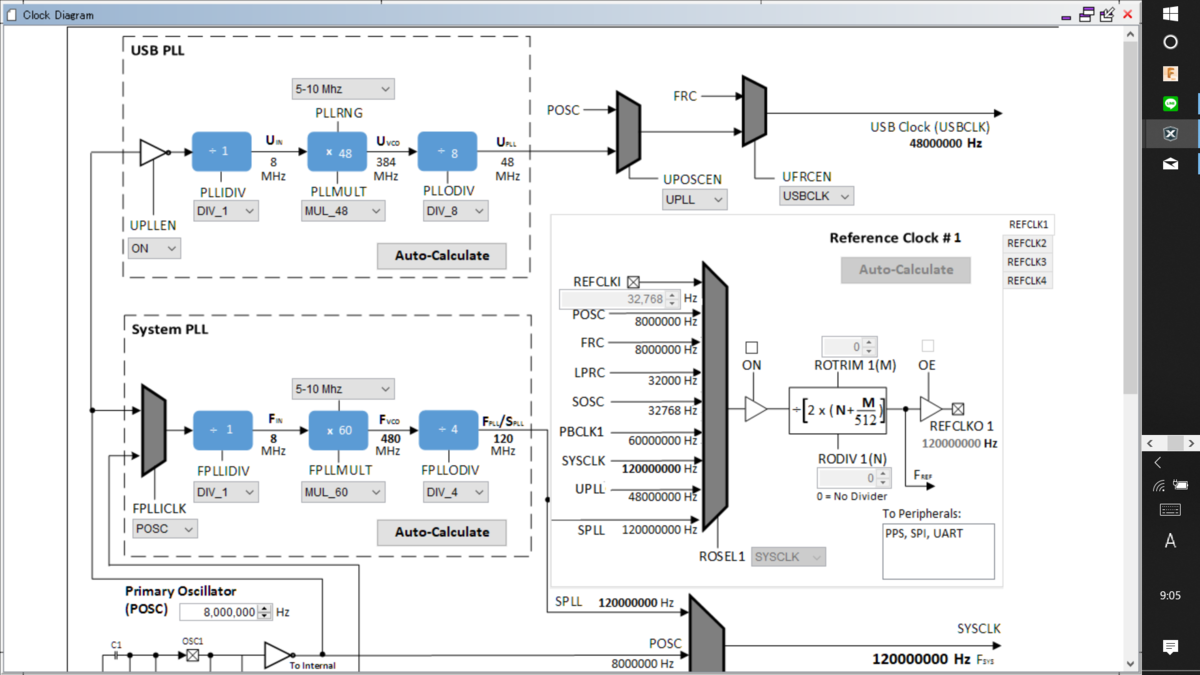This screenshot has width=1200, height=675.
Task: Click USB PLL Auto-Calculate button
Action: click(x=442, y=256)
